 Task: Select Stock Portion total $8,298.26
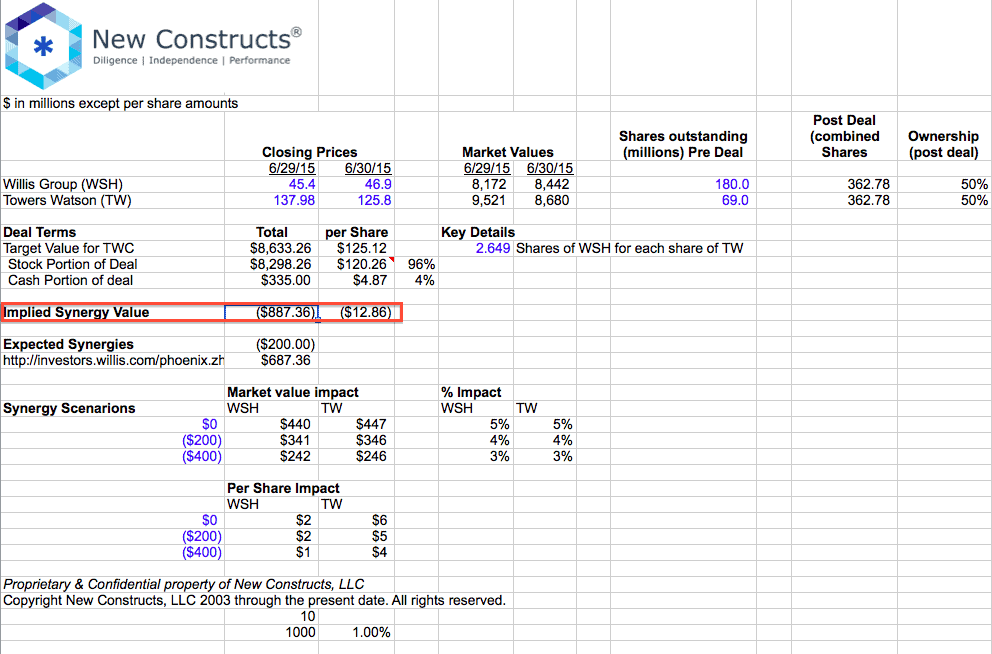[280, 264]
